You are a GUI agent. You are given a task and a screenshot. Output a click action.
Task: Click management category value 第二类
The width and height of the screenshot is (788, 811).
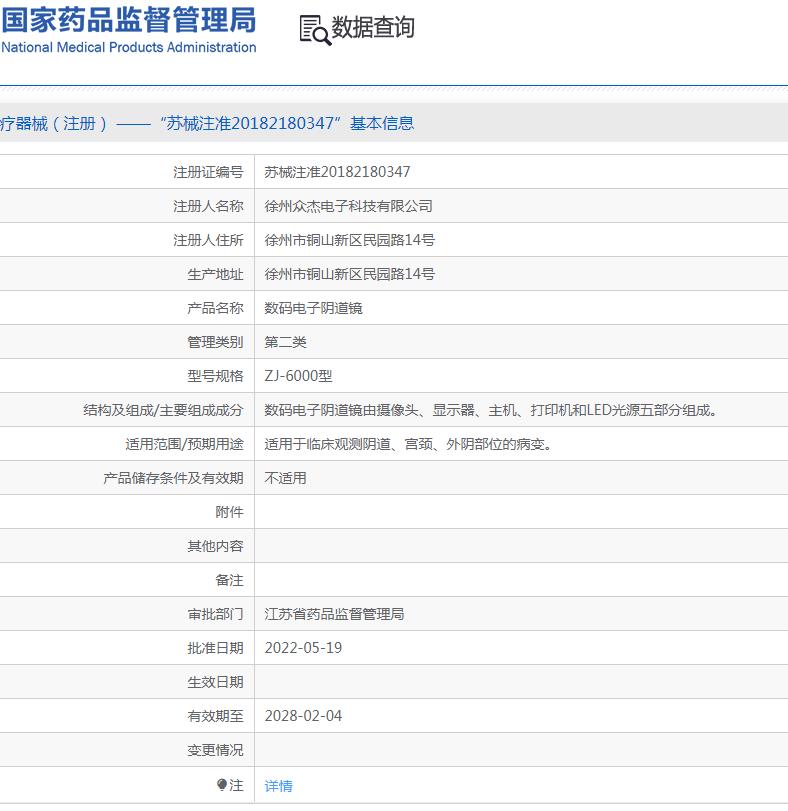click(285, 342)
